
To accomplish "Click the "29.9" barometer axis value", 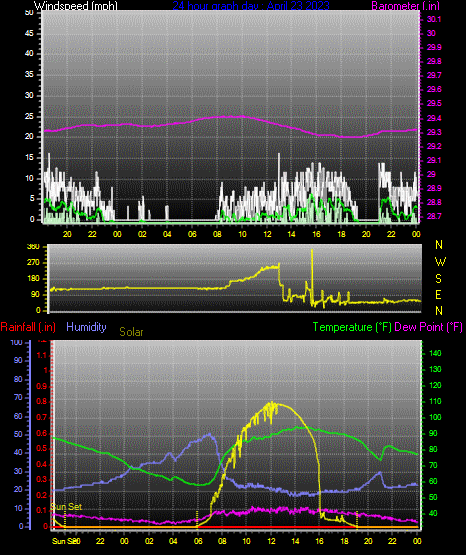I will click(x=434, y=47).
